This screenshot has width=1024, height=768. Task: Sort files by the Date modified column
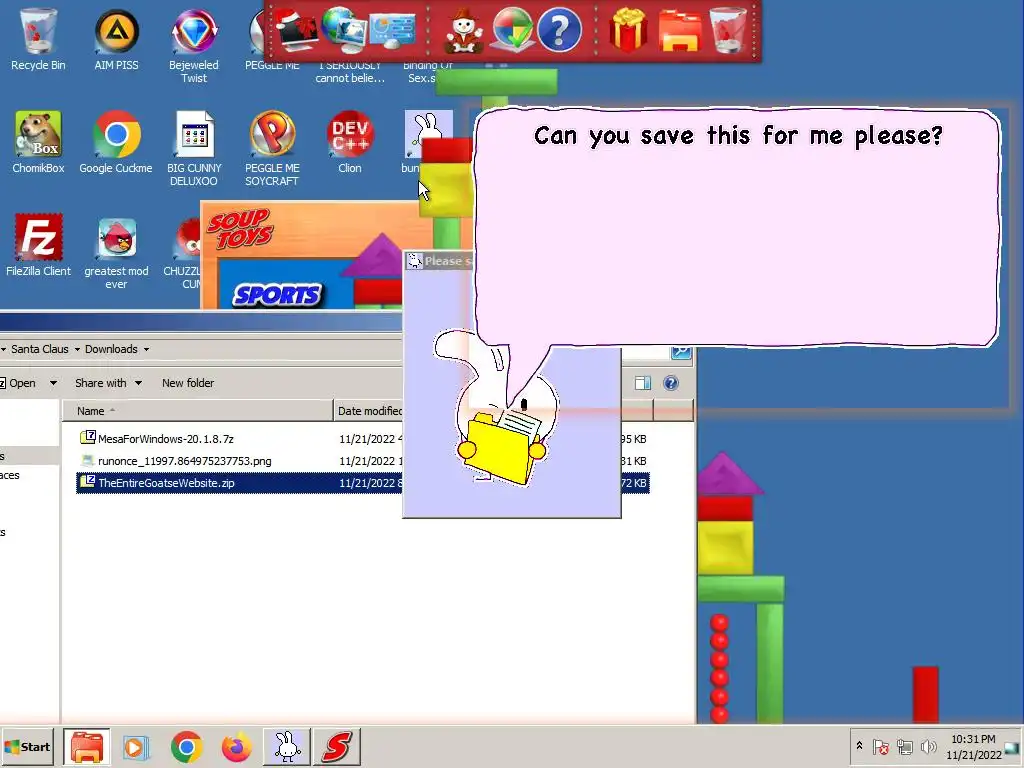pos(369,411)
